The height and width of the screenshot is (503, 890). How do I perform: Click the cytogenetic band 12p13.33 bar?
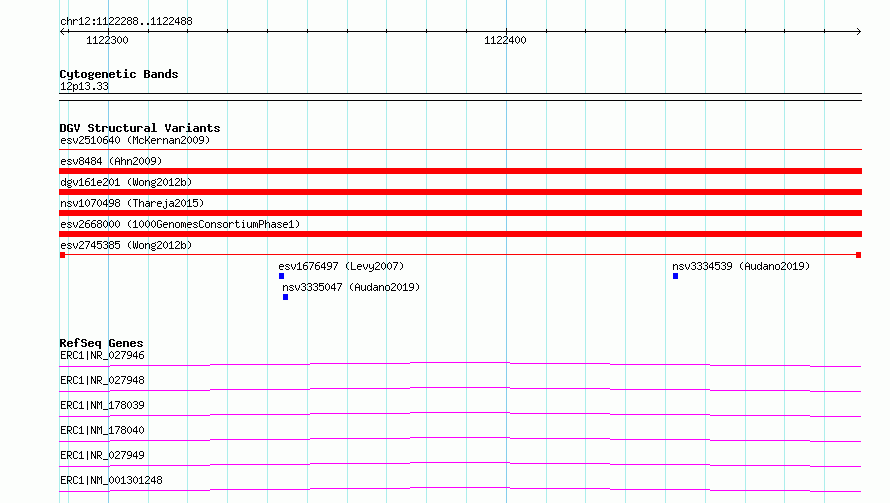pos(460,97)
